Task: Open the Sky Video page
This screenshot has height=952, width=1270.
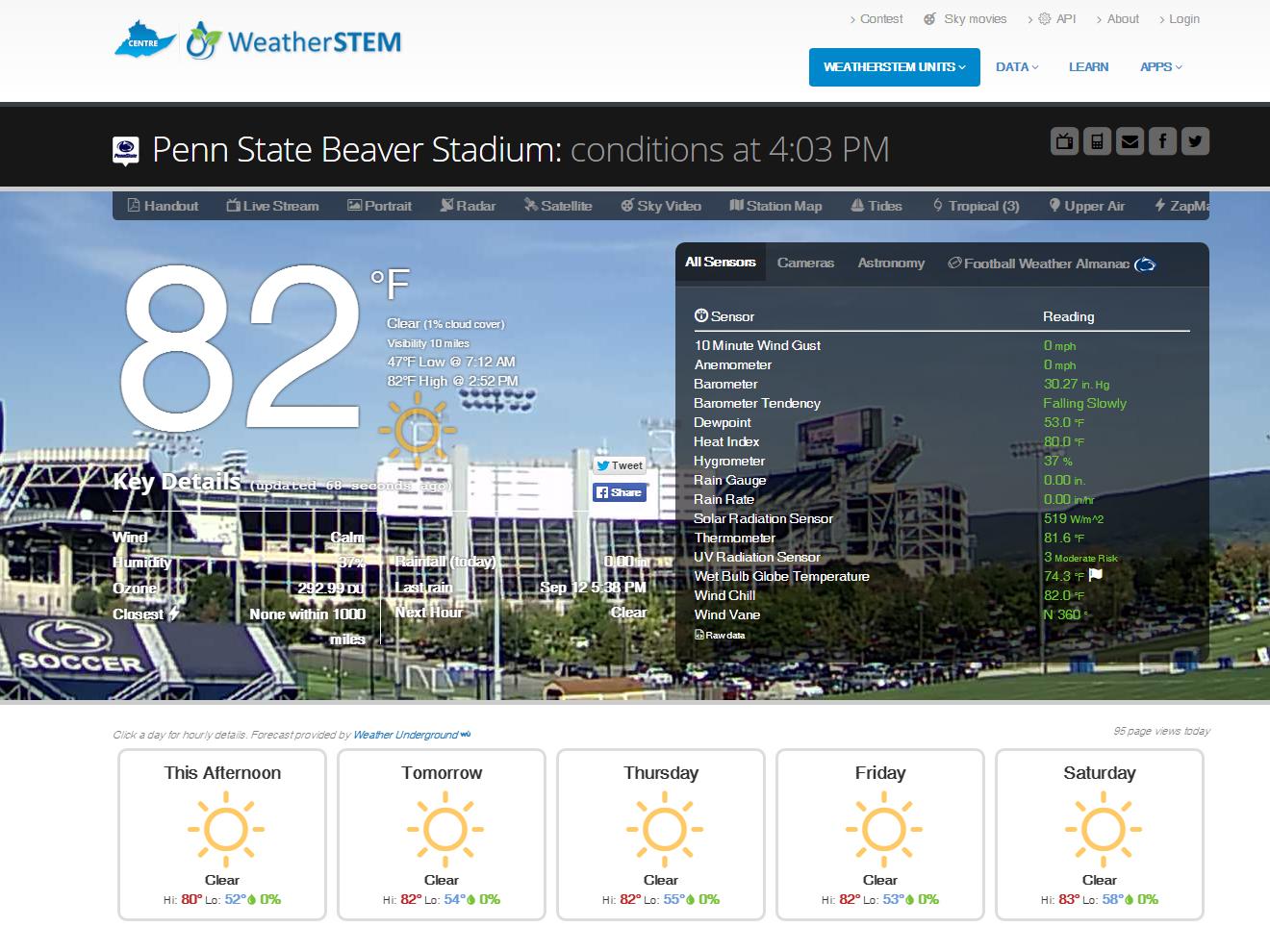Action: point(660,206)
